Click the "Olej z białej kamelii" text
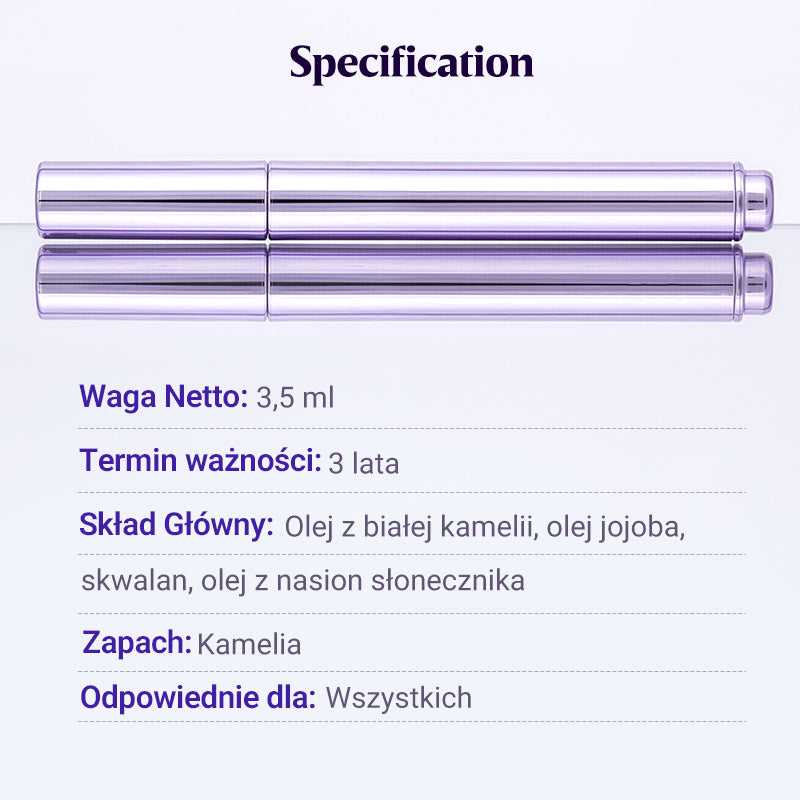 click(x=409, y=527)
